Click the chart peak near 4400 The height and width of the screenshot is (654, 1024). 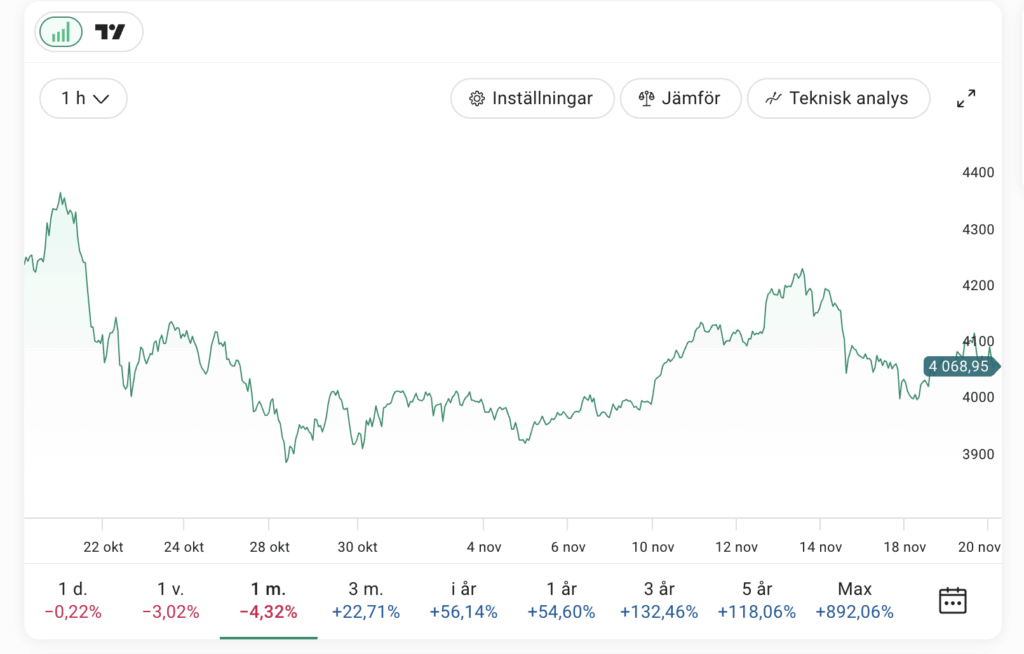[x=61, y=194]
